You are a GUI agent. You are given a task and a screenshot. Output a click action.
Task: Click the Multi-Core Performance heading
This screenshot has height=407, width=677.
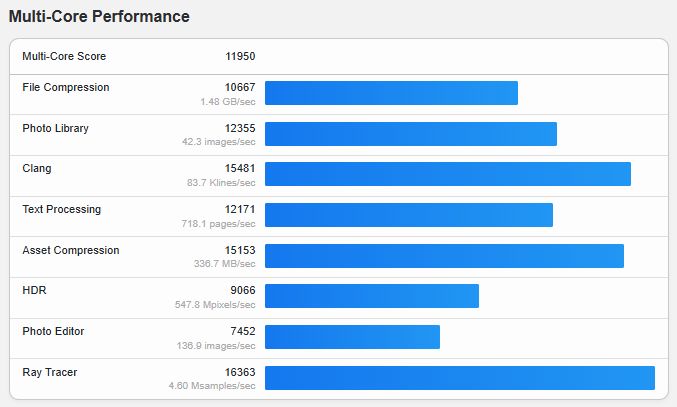[x=99, y=16]
